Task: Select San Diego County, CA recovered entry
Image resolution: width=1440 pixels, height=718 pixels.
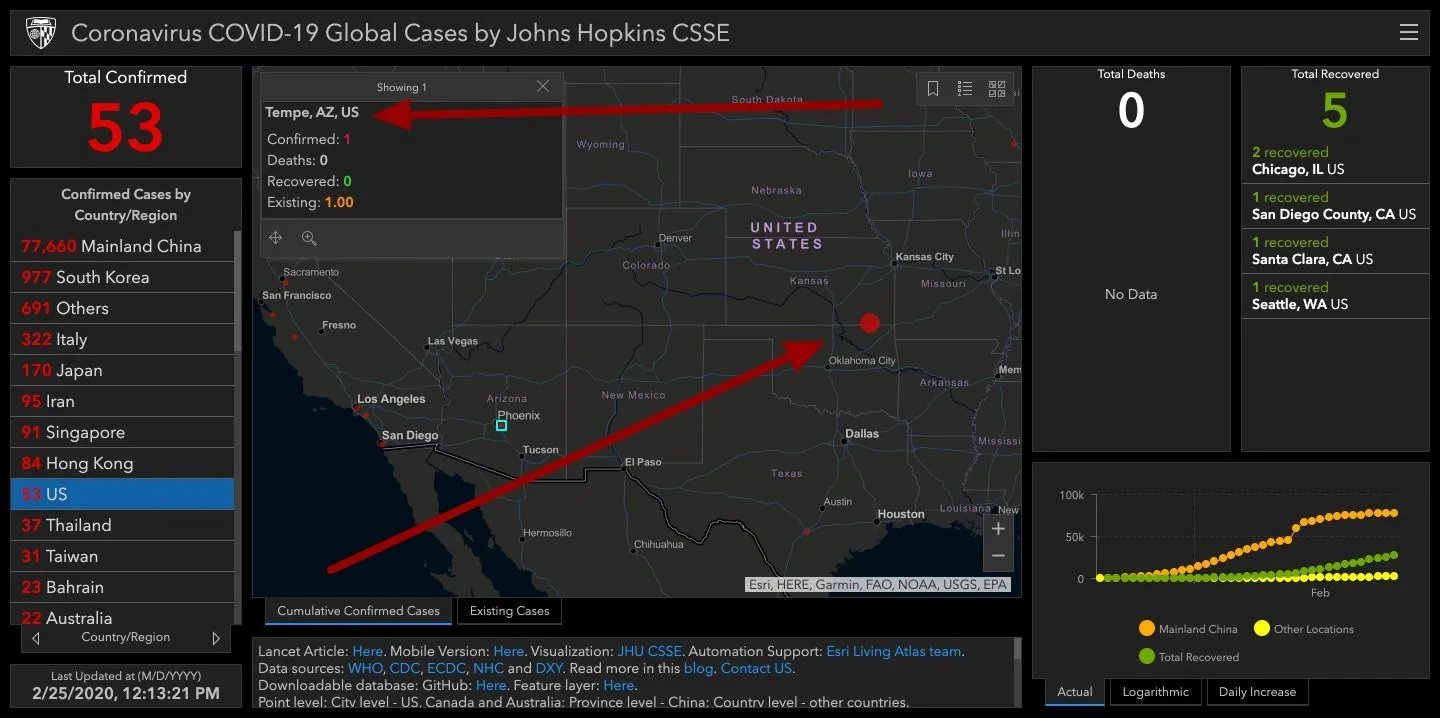Action: pos(1335,206)
